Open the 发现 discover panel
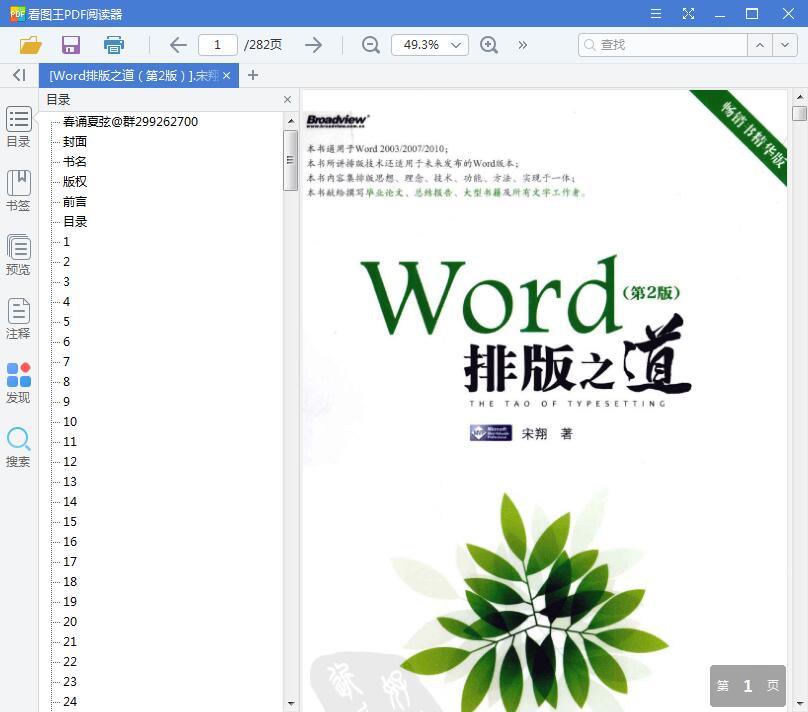Viewport: 808px width, 712px height. click(19, 383)
